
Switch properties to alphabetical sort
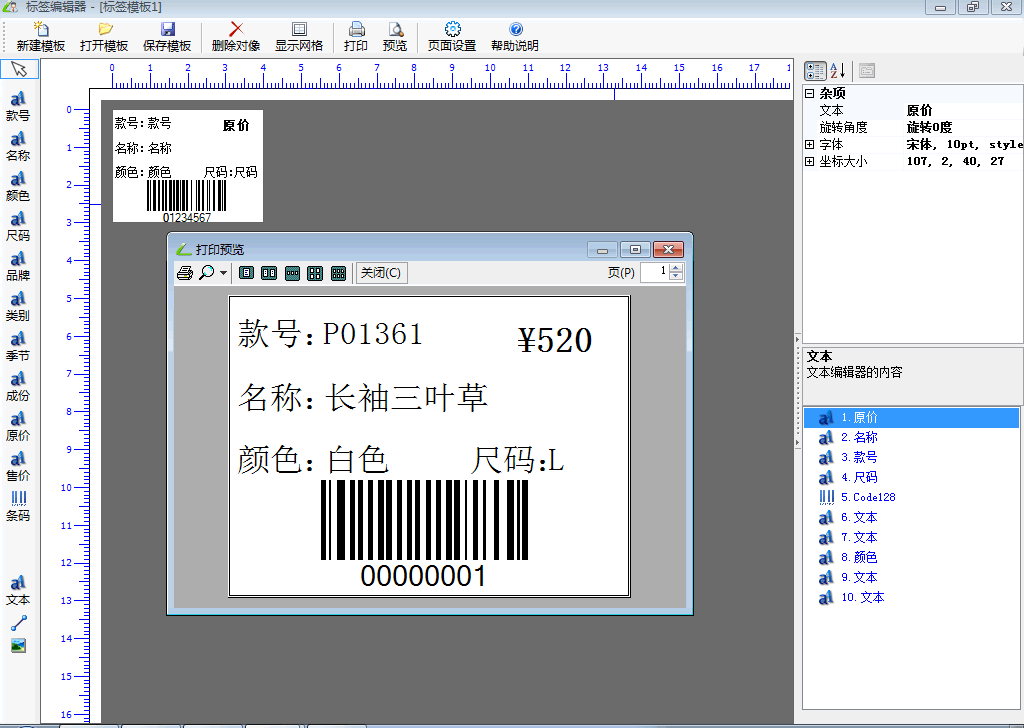click(838, 71)
